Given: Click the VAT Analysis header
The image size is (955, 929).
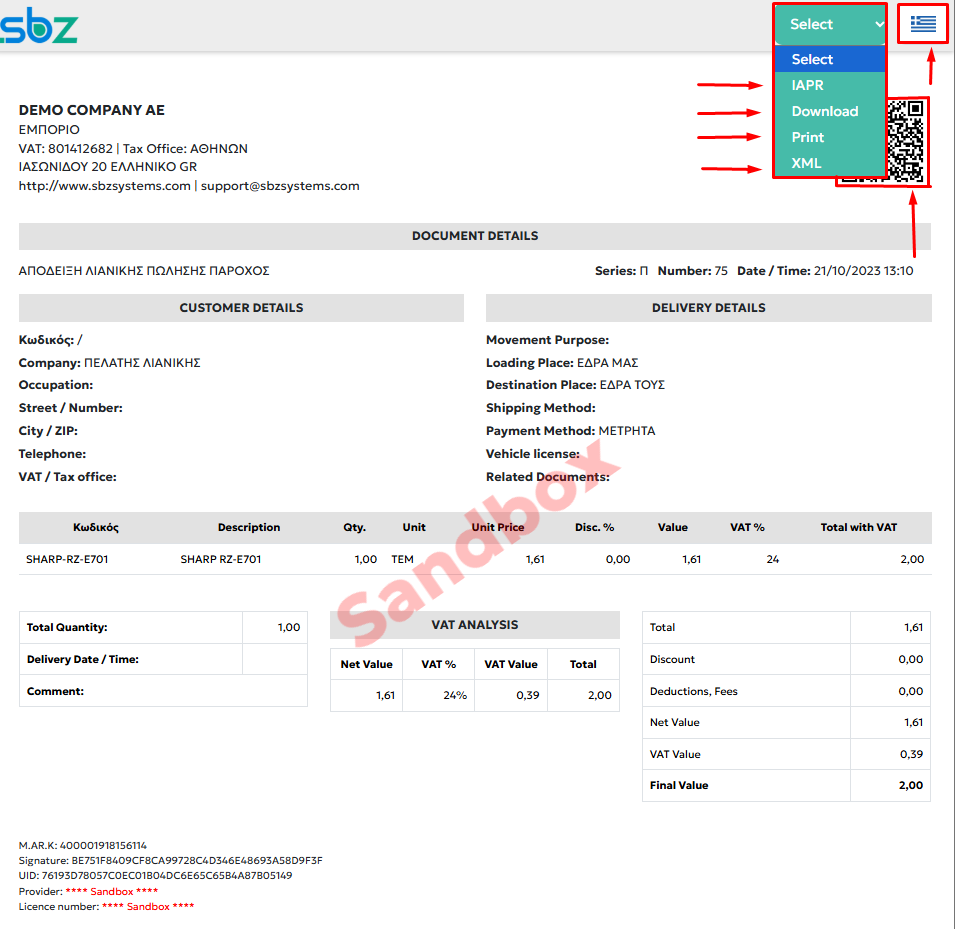Looking at the screenshot, I should (475, 625).
